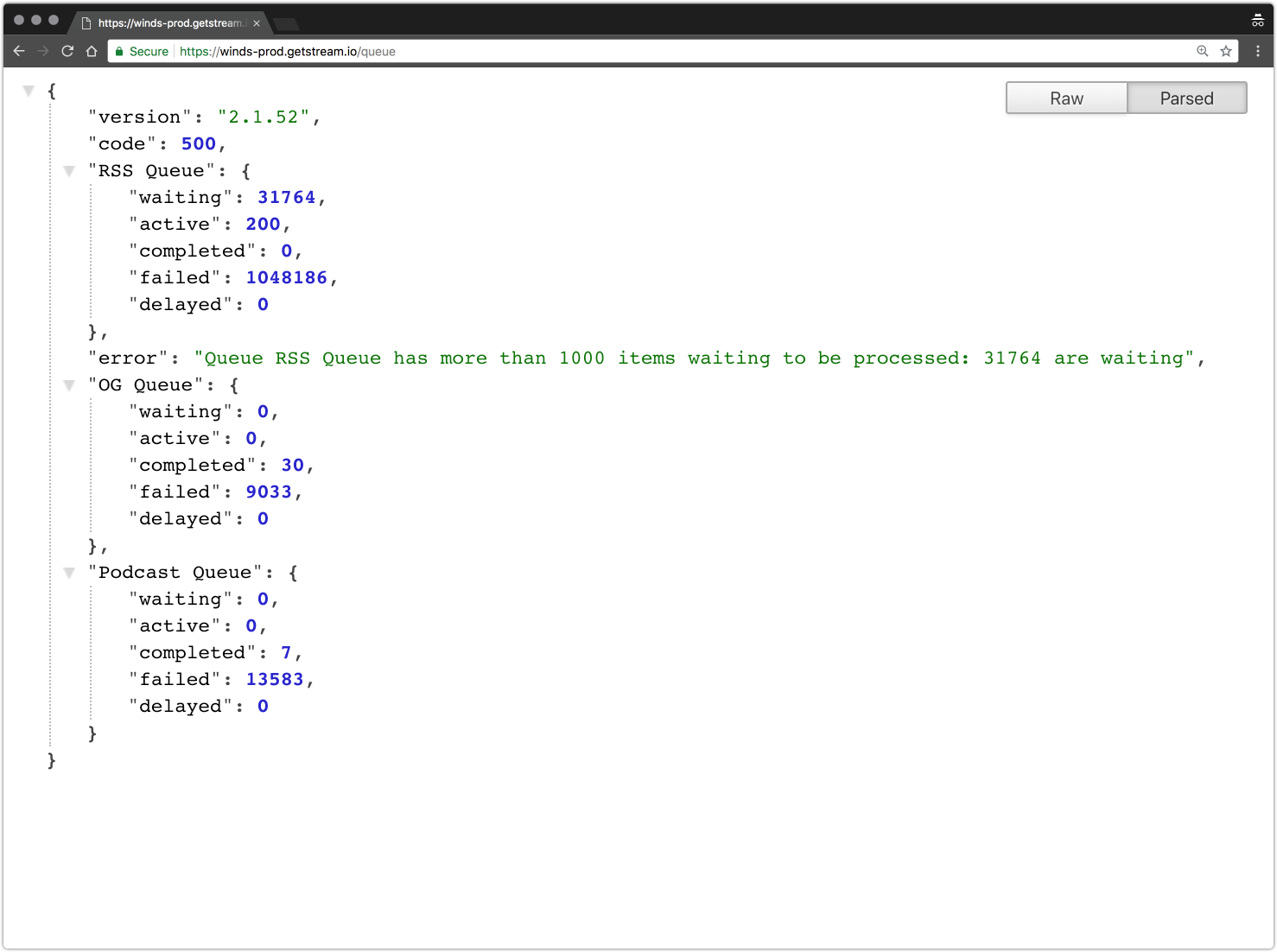Collapse the OG Queue object
1277x952 pixels.
tap(69, 385)
